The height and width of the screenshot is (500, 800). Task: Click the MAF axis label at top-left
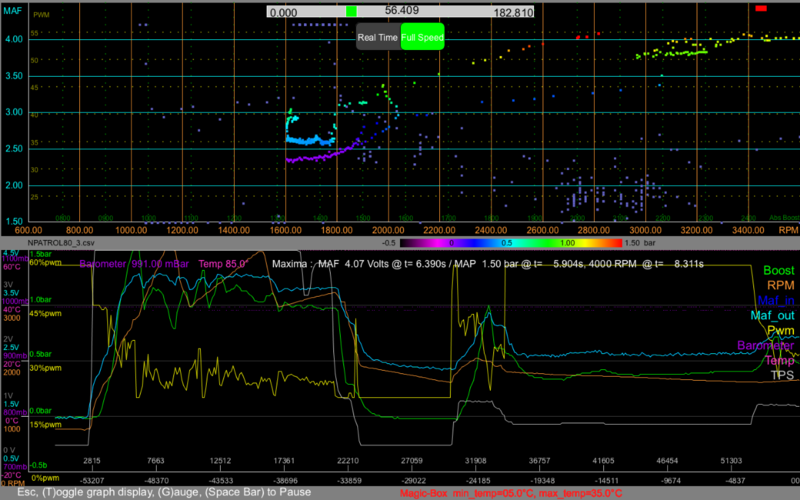coord(12,10)
